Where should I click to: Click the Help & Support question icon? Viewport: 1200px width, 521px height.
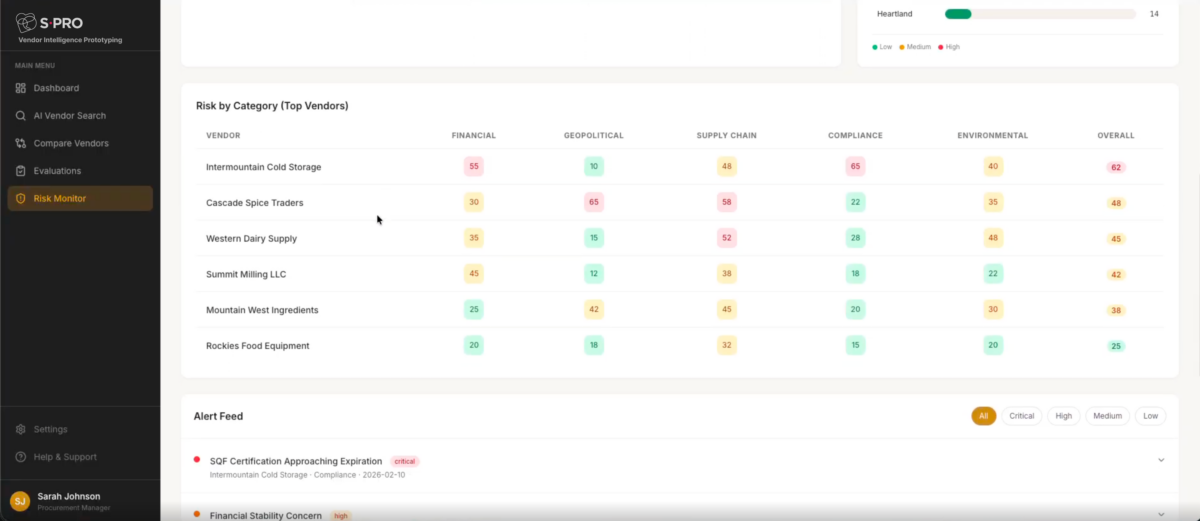point(21,457)
